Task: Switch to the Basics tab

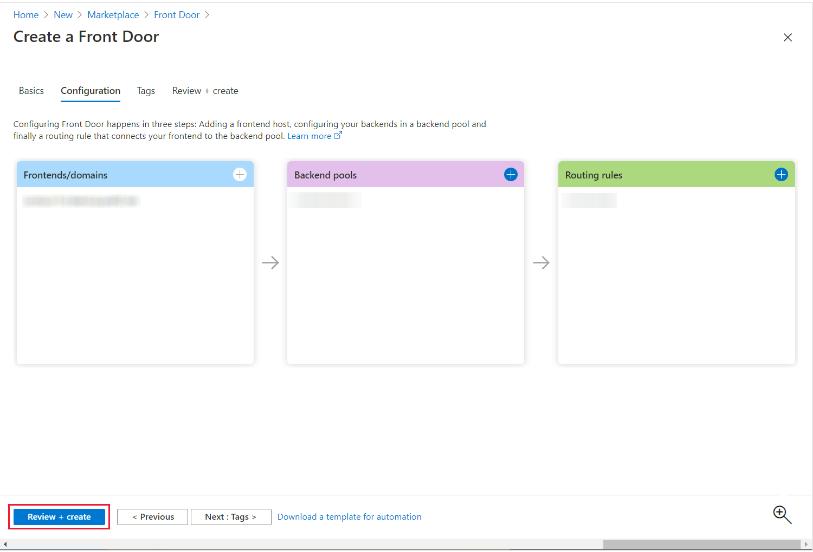Action: pos(31,91)
